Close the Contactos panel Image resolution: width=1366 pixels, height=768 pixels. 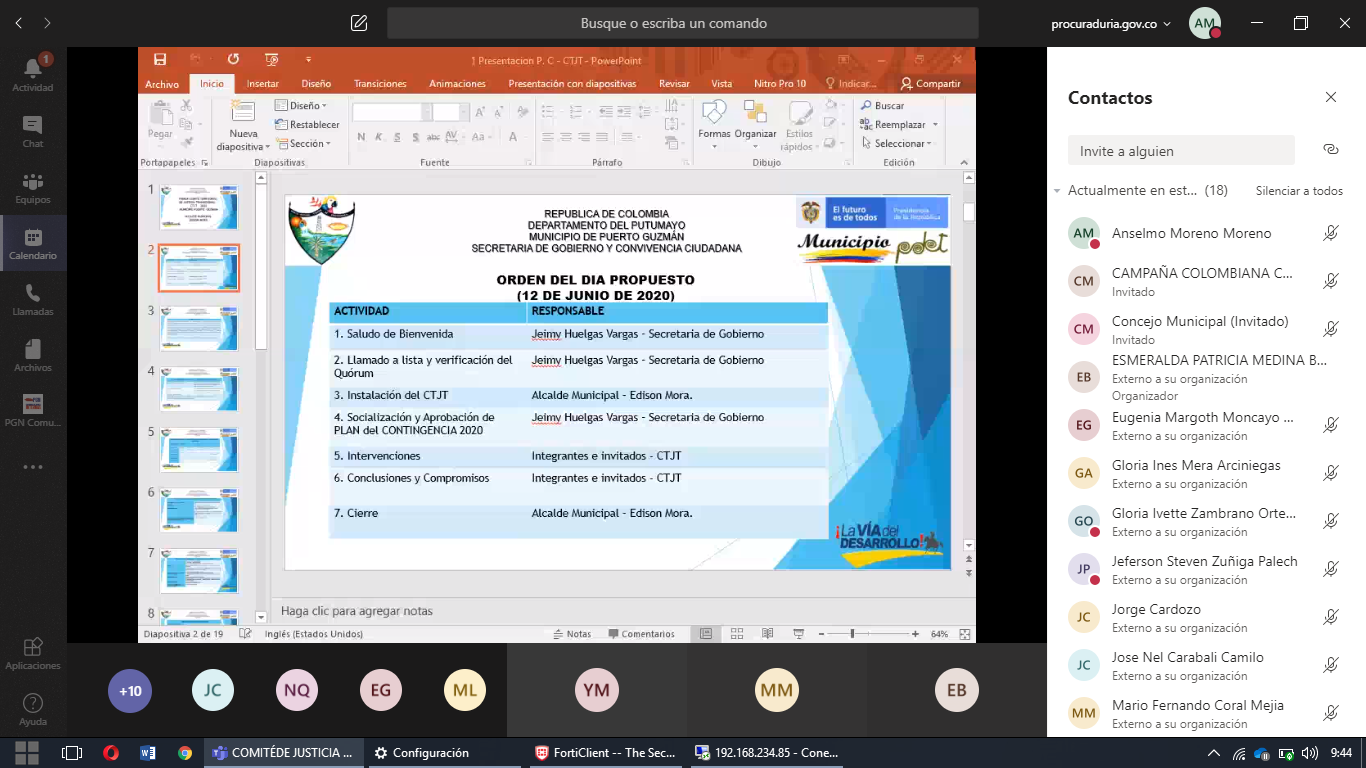[1330, 98]
